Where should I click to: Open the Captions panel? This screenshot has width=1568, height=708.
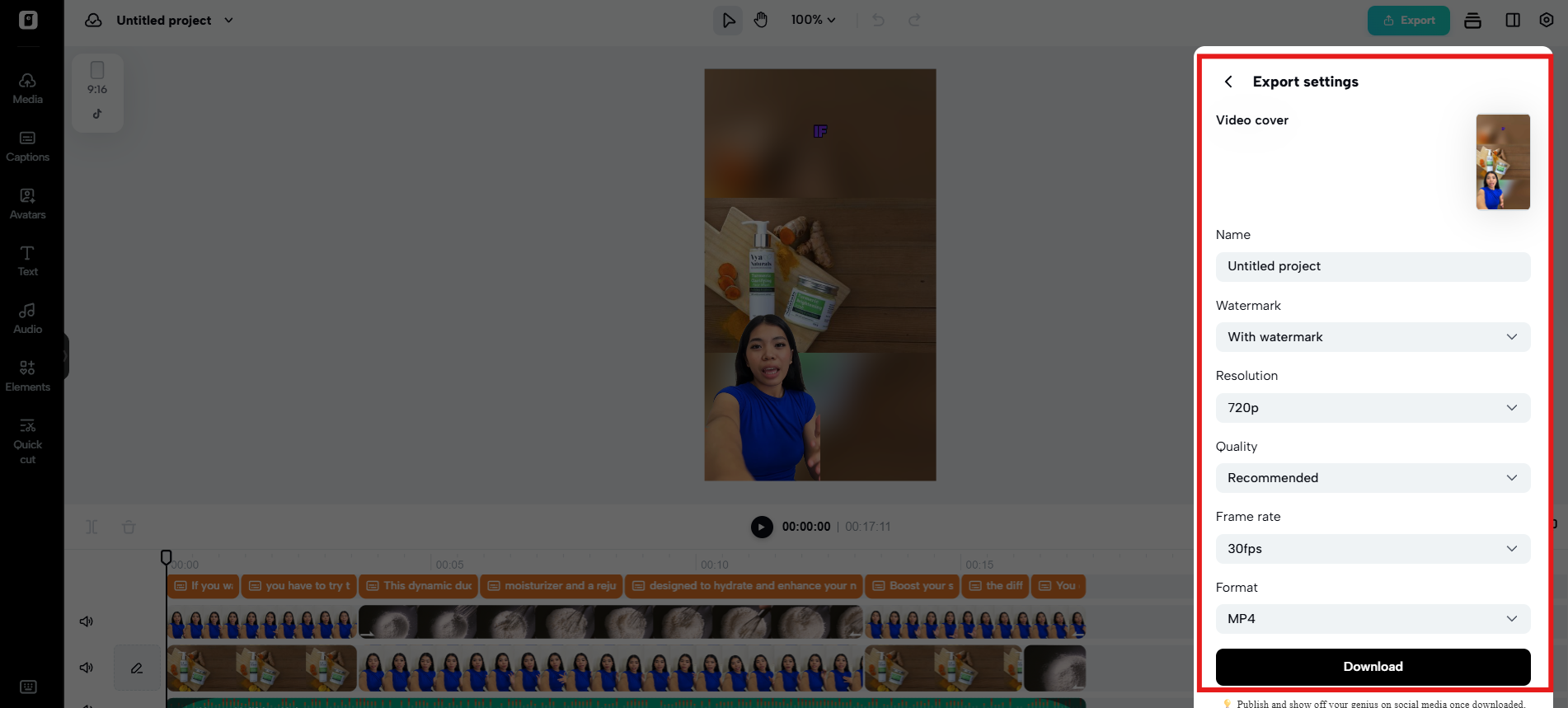pos(27,146)
